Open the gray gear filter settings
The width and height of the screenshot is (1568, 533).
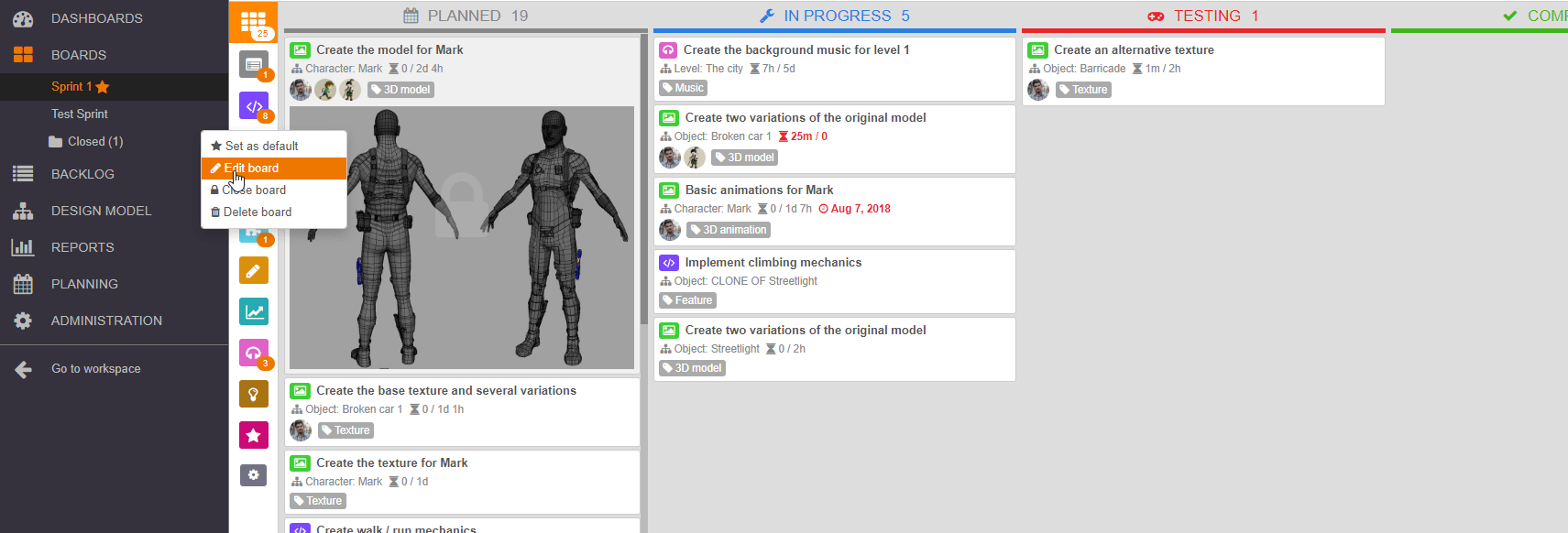pyautogui.click(x=253, y=475)
